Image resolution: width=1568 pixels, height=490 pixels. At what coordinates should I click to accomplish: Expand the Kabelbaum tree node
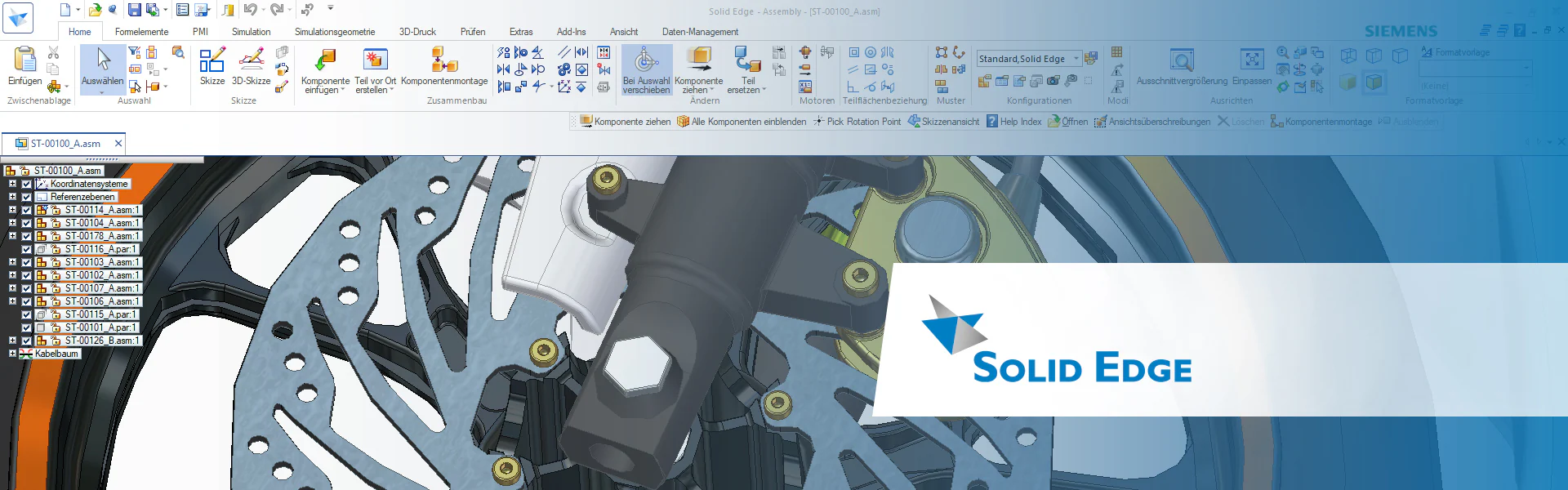coord(12,354)
